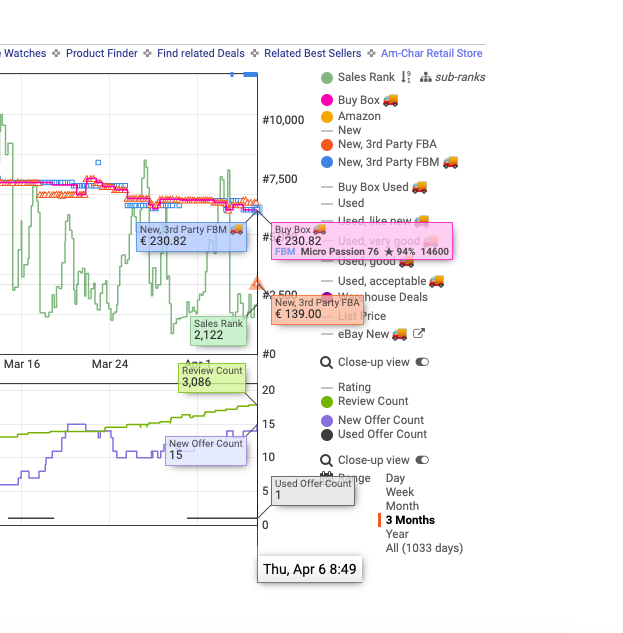Image resolution: width=623 pixels, height=633 pixels.
Task: Toggle Amazon orange legend dot
Action: point(327,117)
